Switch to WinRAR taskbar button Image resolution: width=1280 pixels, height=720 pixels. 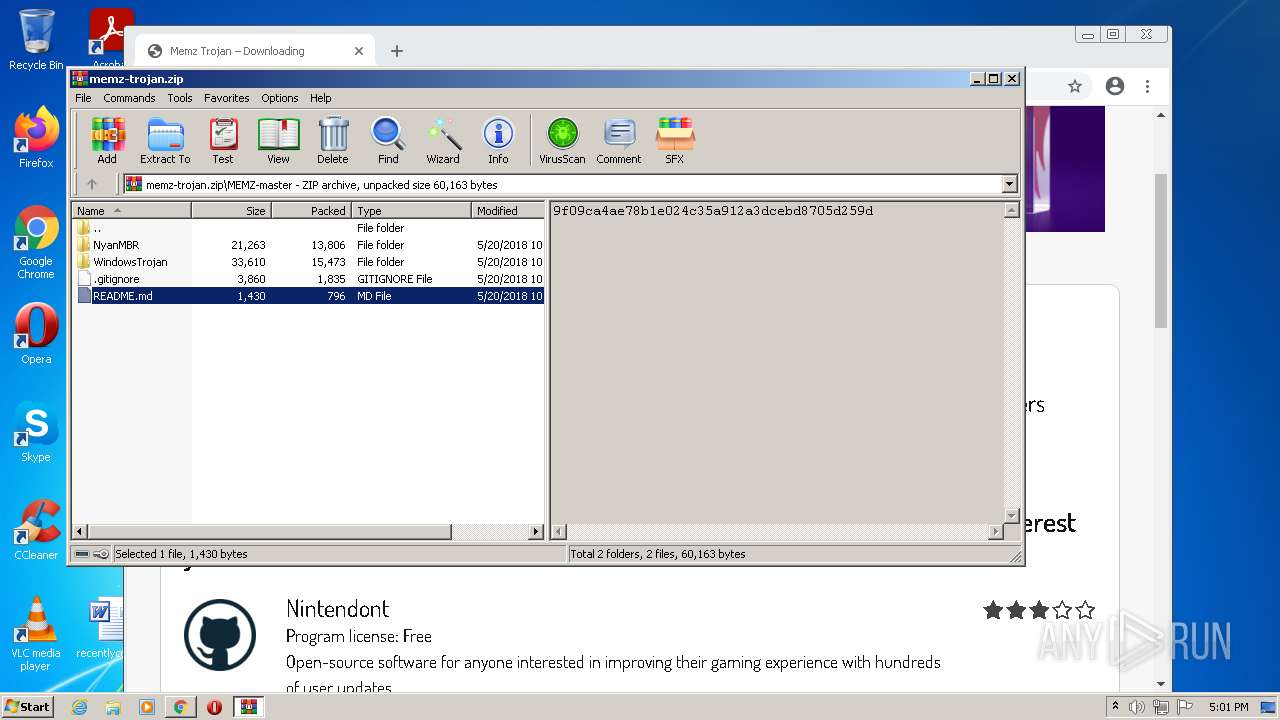coord(249,707)
